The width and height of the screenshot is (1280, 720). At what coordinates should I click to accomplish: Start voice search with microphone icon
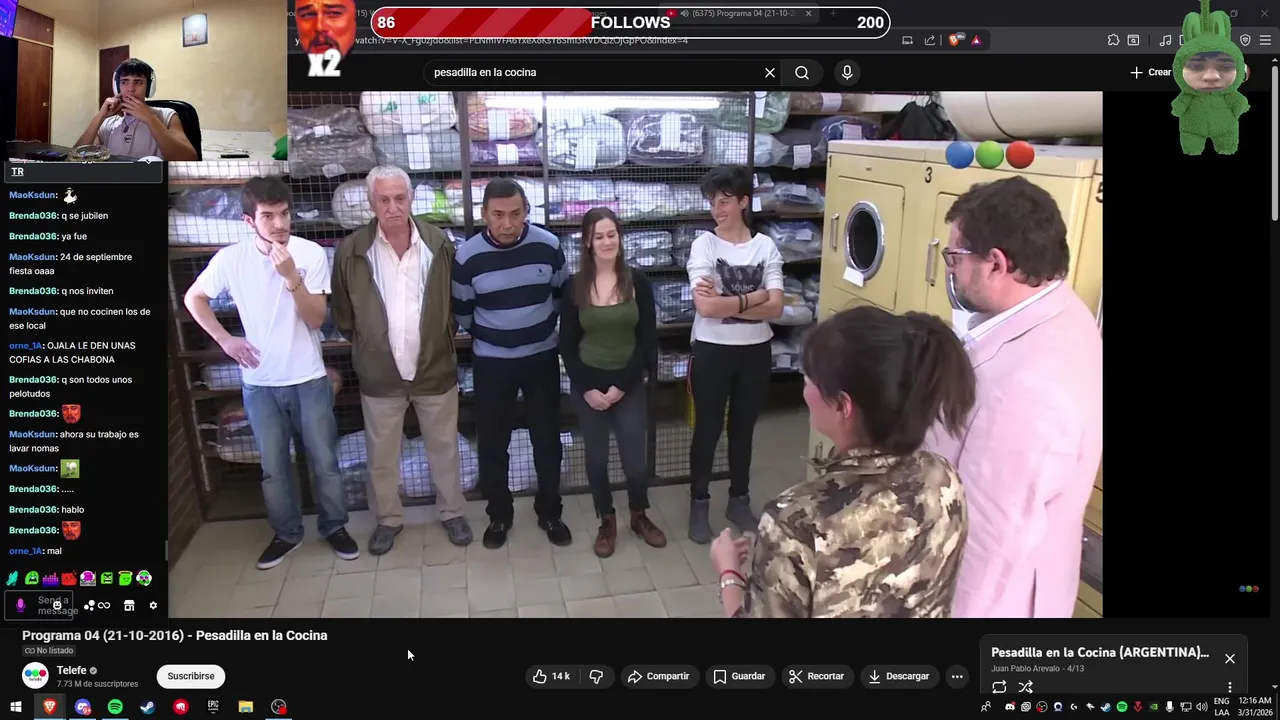(x=847, y=72)
